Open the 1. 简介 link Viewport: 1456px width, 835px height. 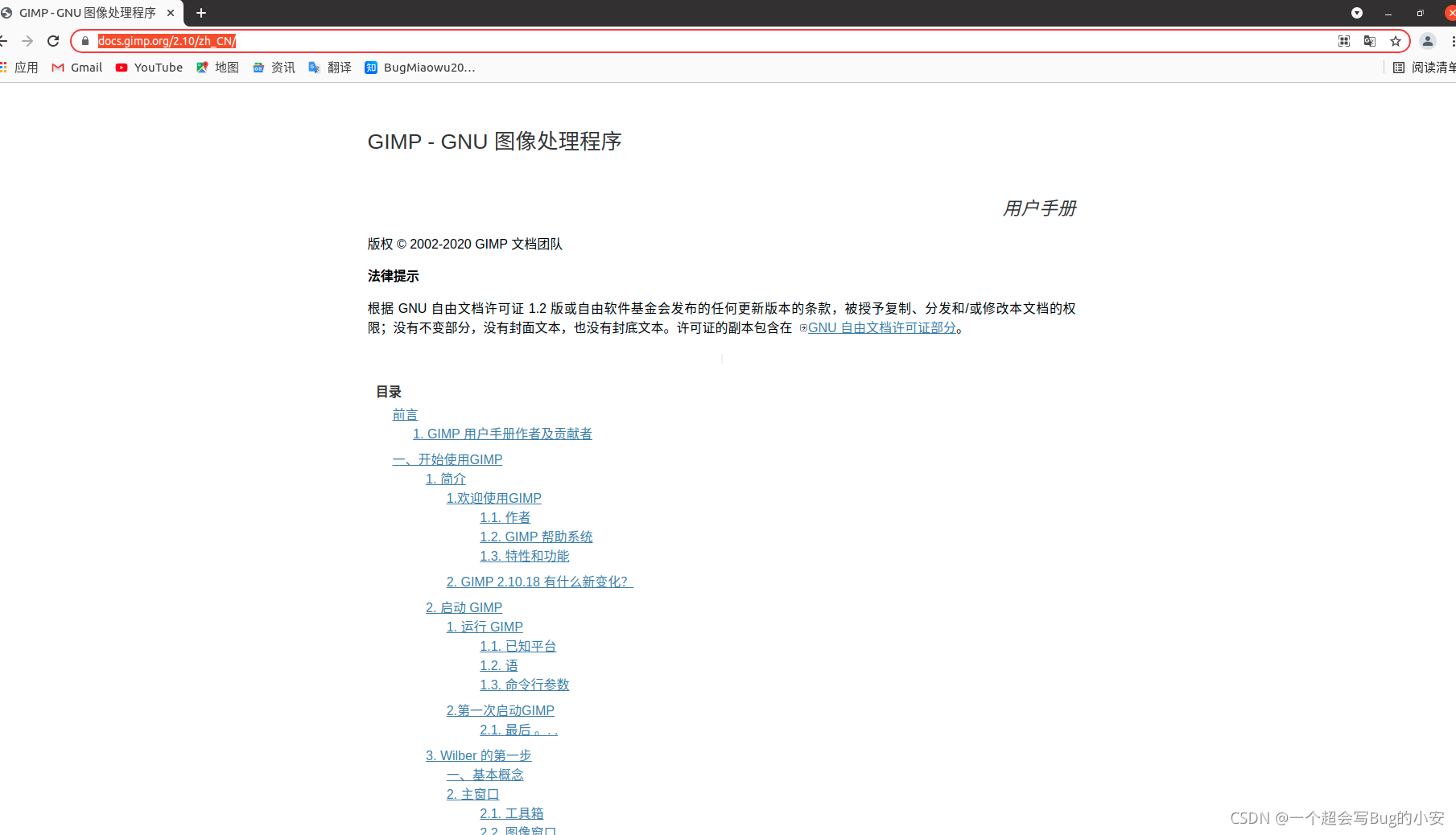446,479
